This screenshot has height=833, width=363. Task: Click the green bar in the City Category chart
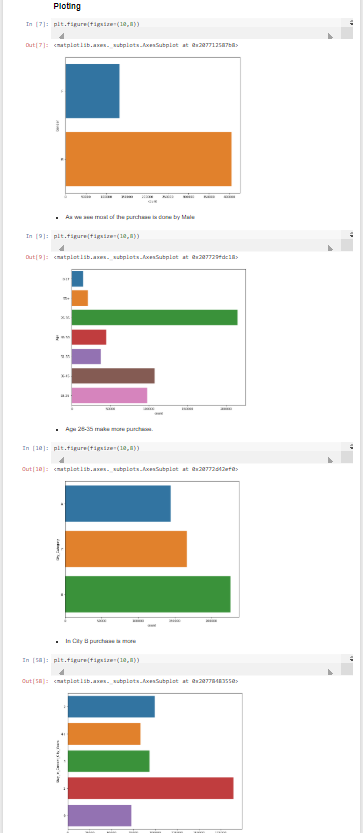click(148, 594)
